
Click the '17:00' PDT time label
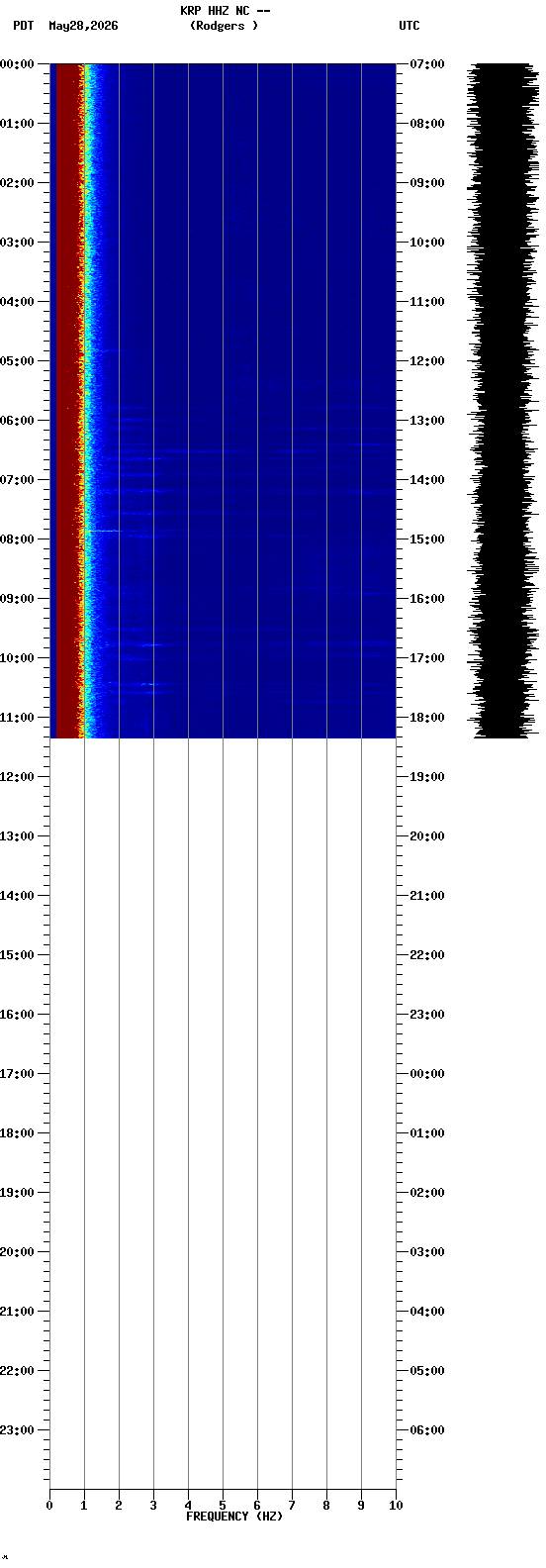17,1074
